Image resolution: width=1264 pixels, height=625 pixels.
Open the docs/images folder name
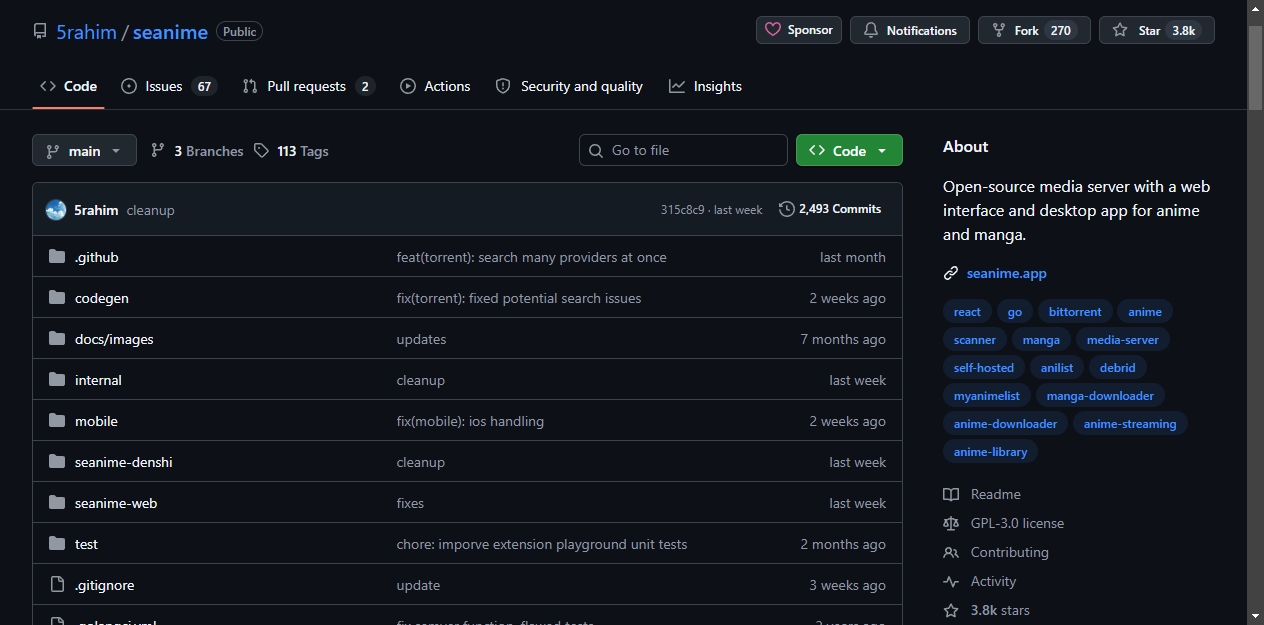tap(114, 339)
